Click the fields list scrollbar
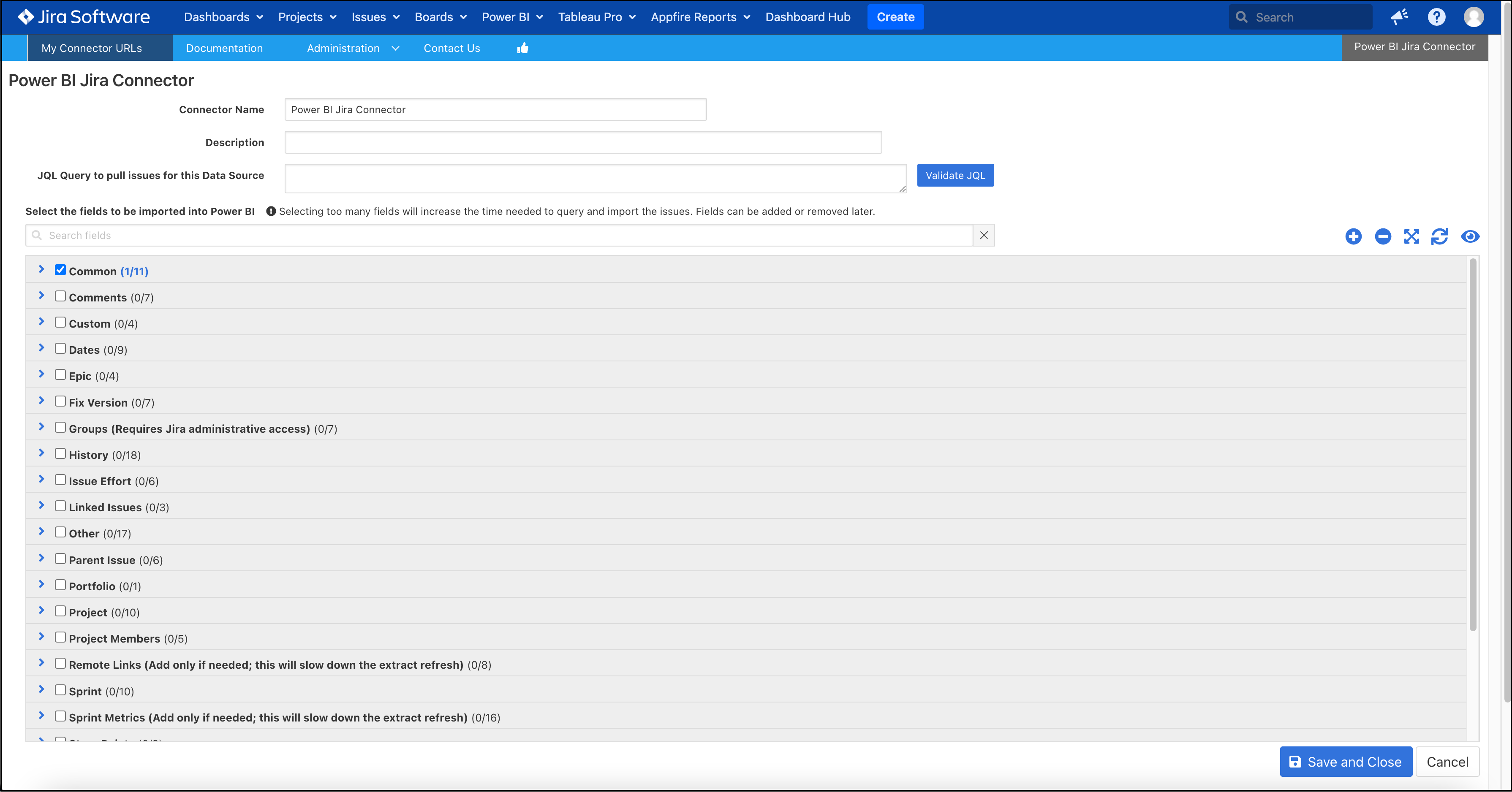 click(x=1473, y=444)
